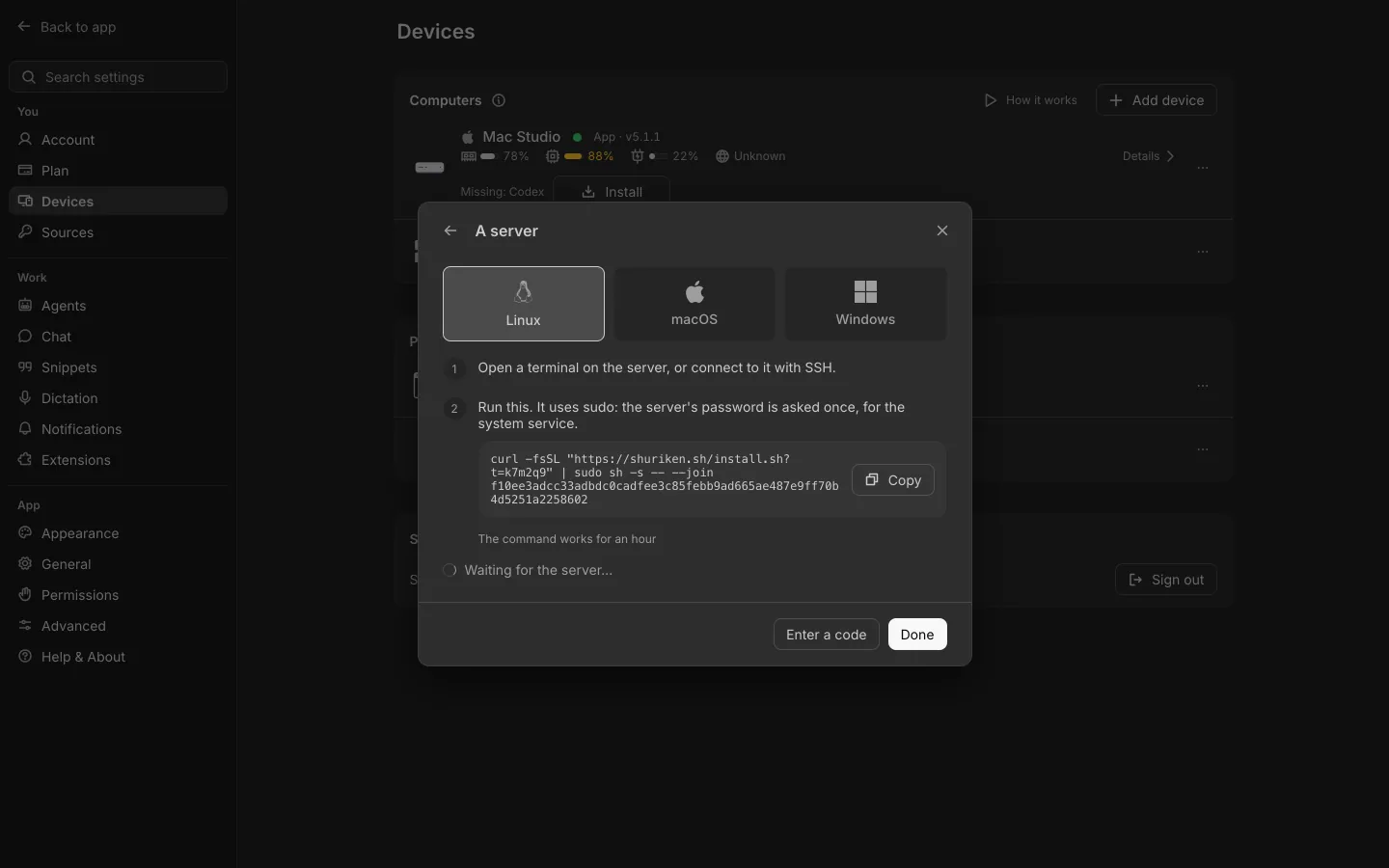This screenshot has height=868, width=1389.
Task: Expand Mac Studio Details
Action: coord(1149,156)
